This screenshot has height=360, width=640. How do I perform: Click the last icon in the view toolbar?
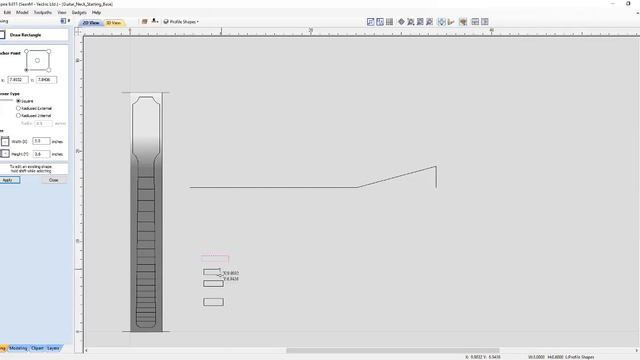pos(484,22)
